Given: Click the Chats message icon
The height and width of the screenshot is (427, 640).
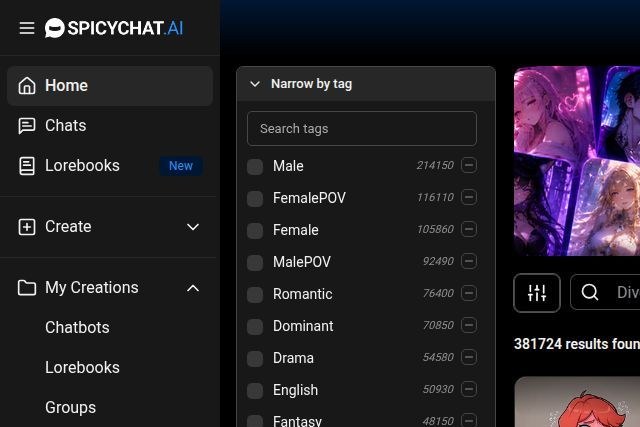Looking at the screenshot, I should 27,126.
